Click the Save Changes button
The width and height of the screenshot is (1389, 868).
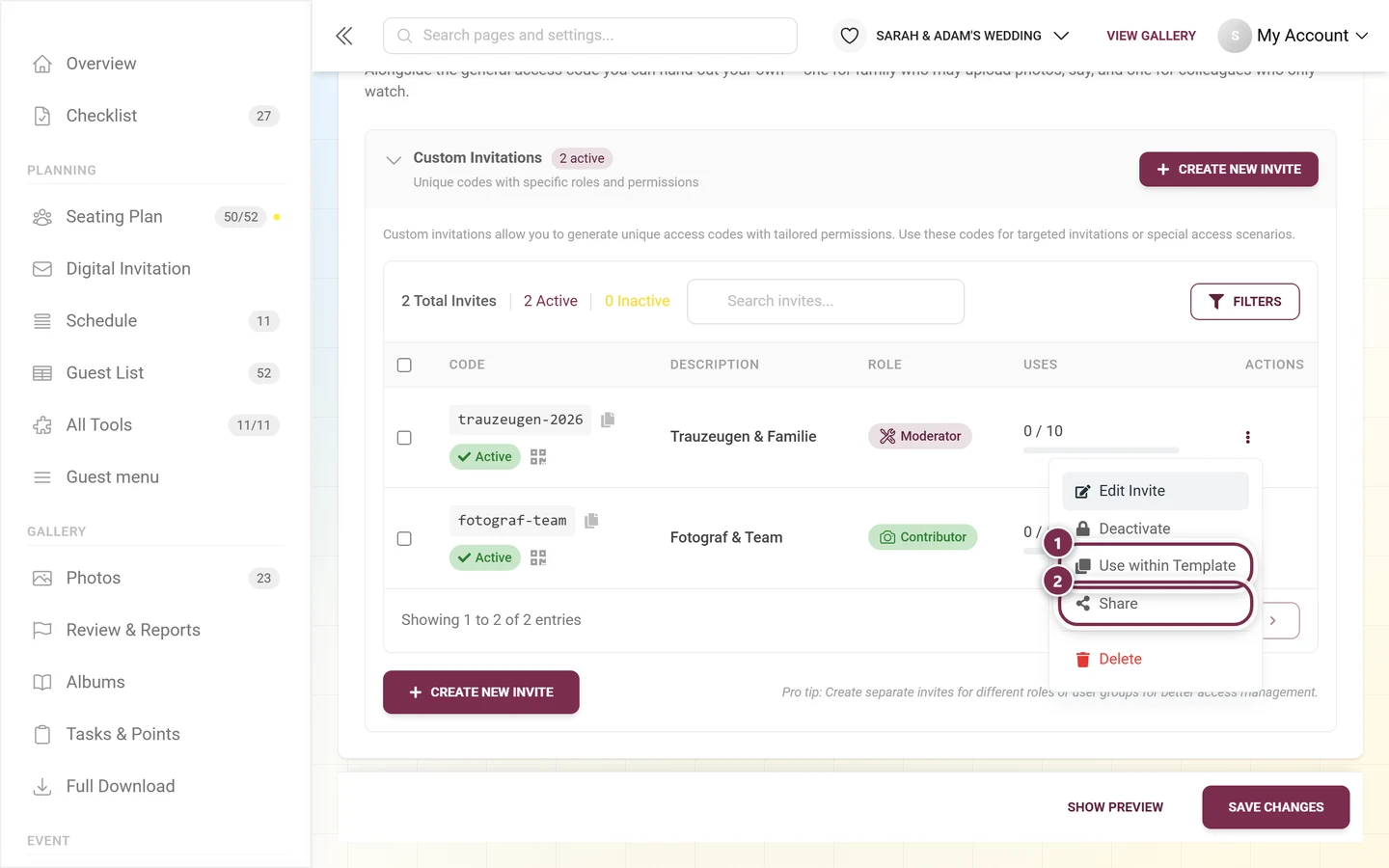tap(1275, 807)
